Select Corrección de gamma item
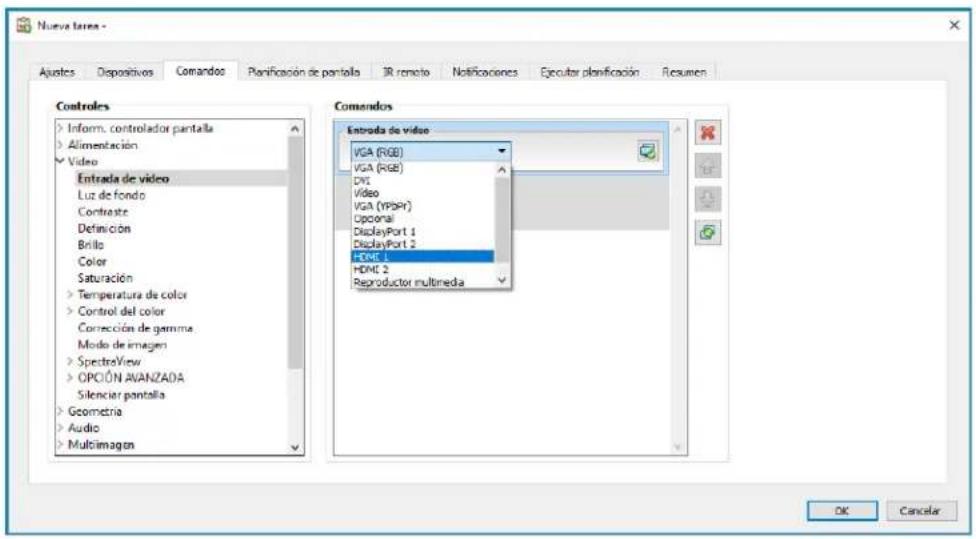Viewport: 976px width, 539px height. pos(135,328)
